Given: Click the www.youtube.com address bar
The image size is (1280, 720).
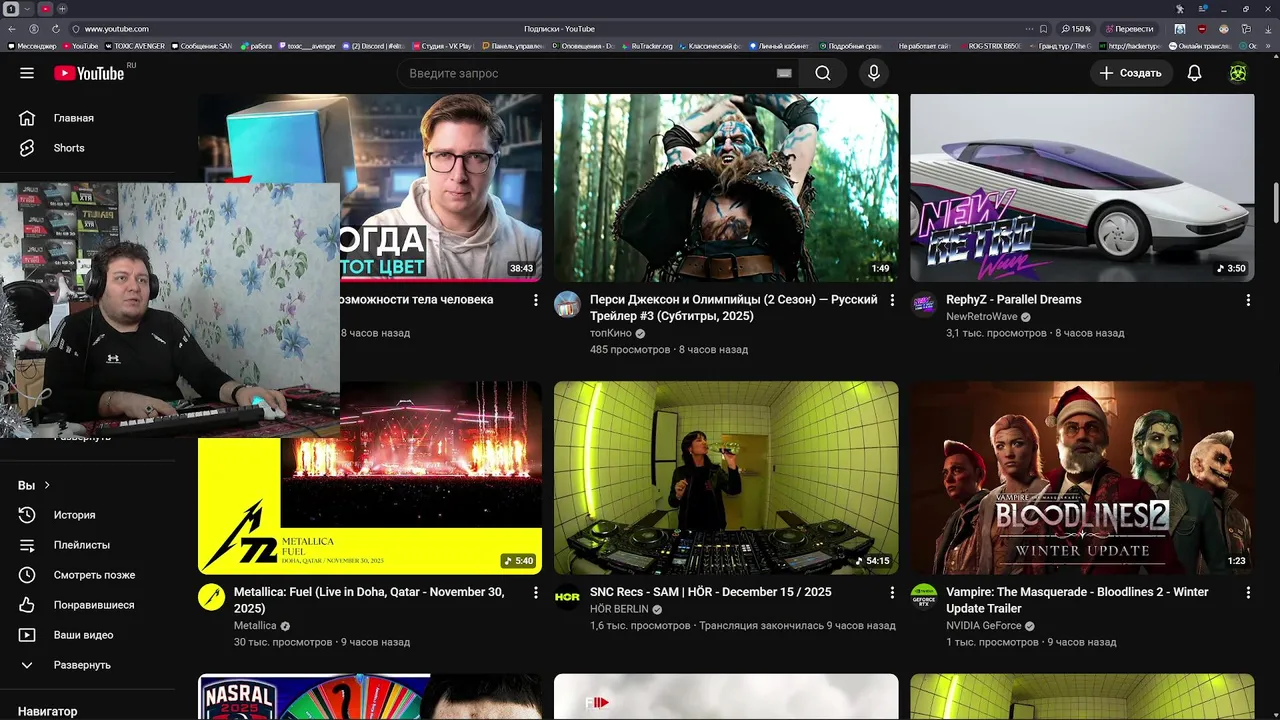Looking at the screenshot, I should coord(116,29).
